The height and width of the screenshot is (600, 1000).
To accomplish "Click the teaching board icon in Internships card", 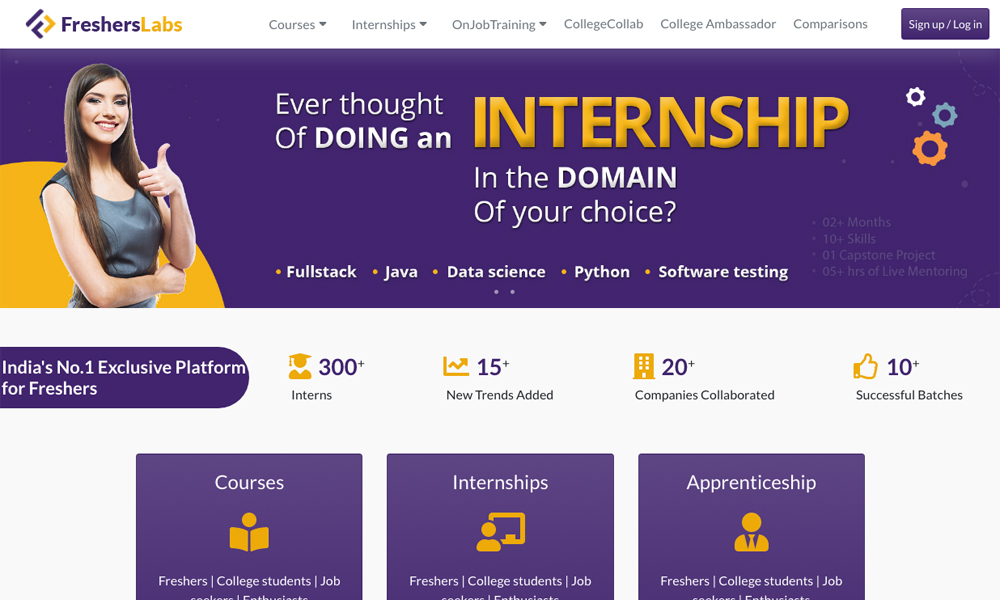I will [x=500, y=532].
